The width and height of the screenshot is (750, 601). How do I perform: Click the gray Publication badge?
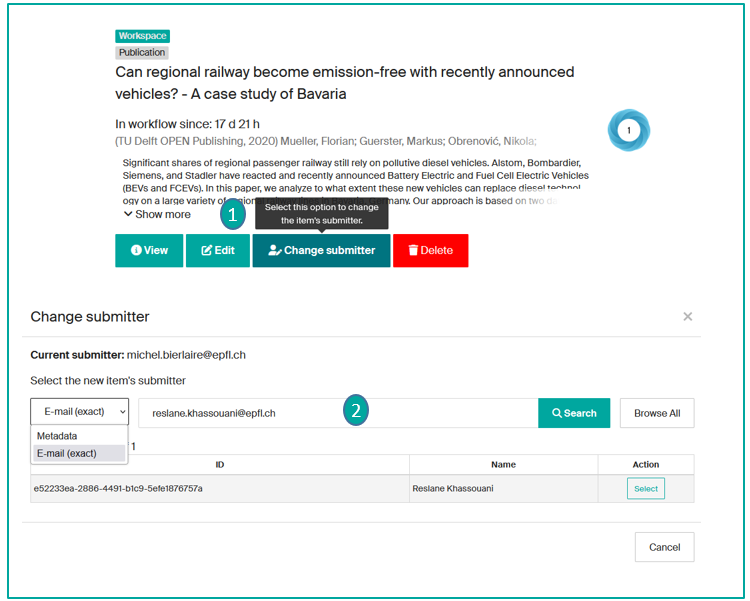[142, 52]
